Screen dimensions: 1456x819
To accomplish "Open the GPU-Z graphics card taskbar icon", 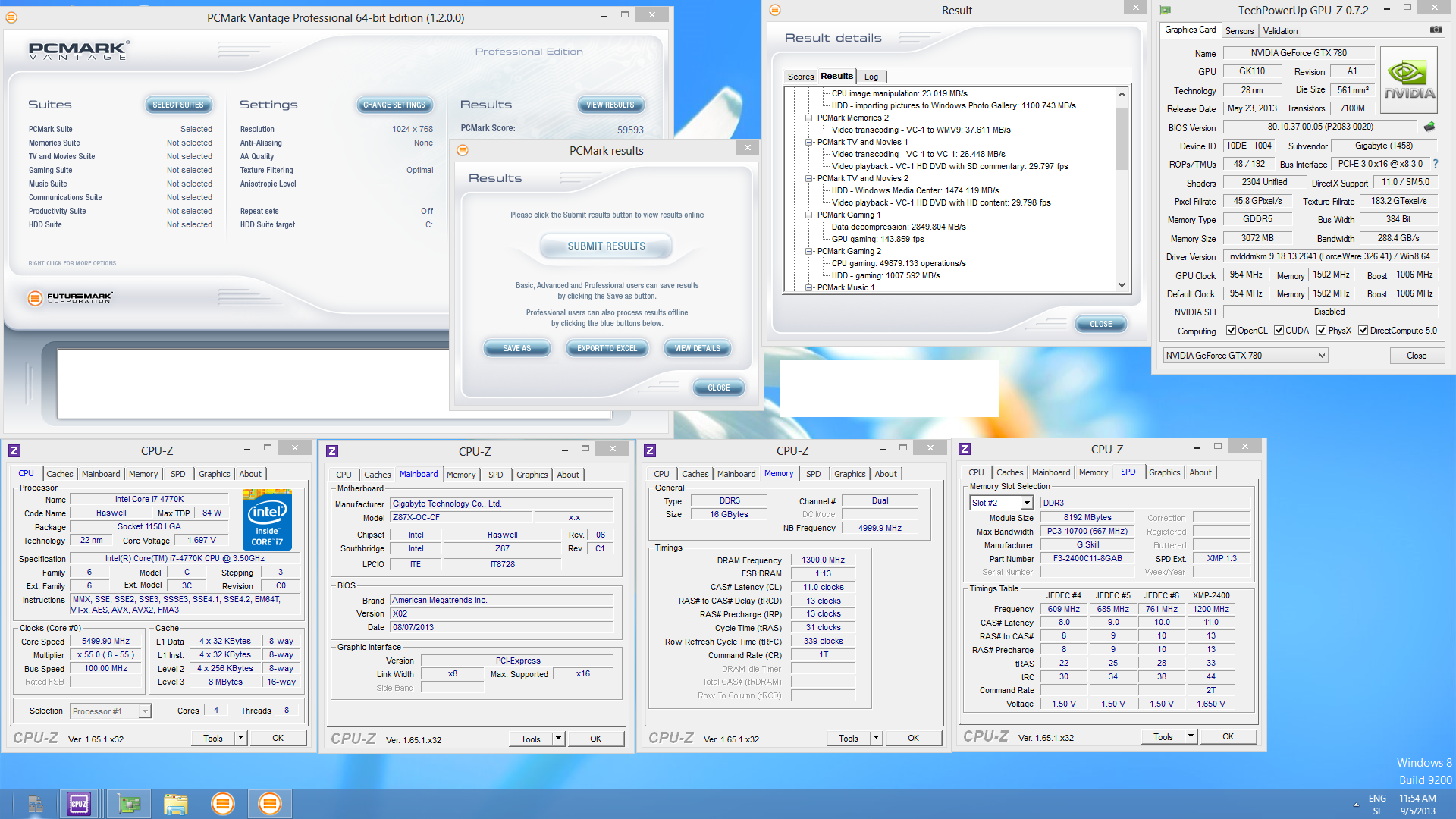I will click(x=130, y=804).
